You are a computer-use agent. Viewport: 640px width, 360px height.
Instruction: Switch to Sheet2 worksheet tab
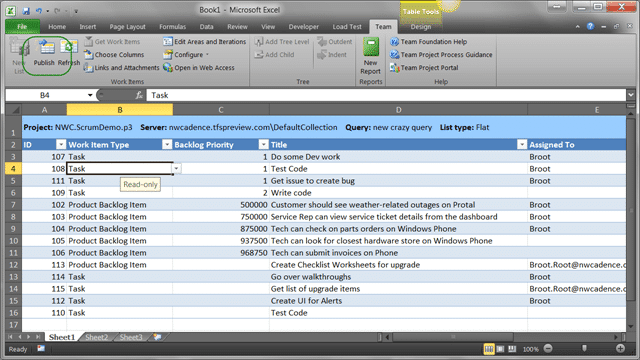96,337
